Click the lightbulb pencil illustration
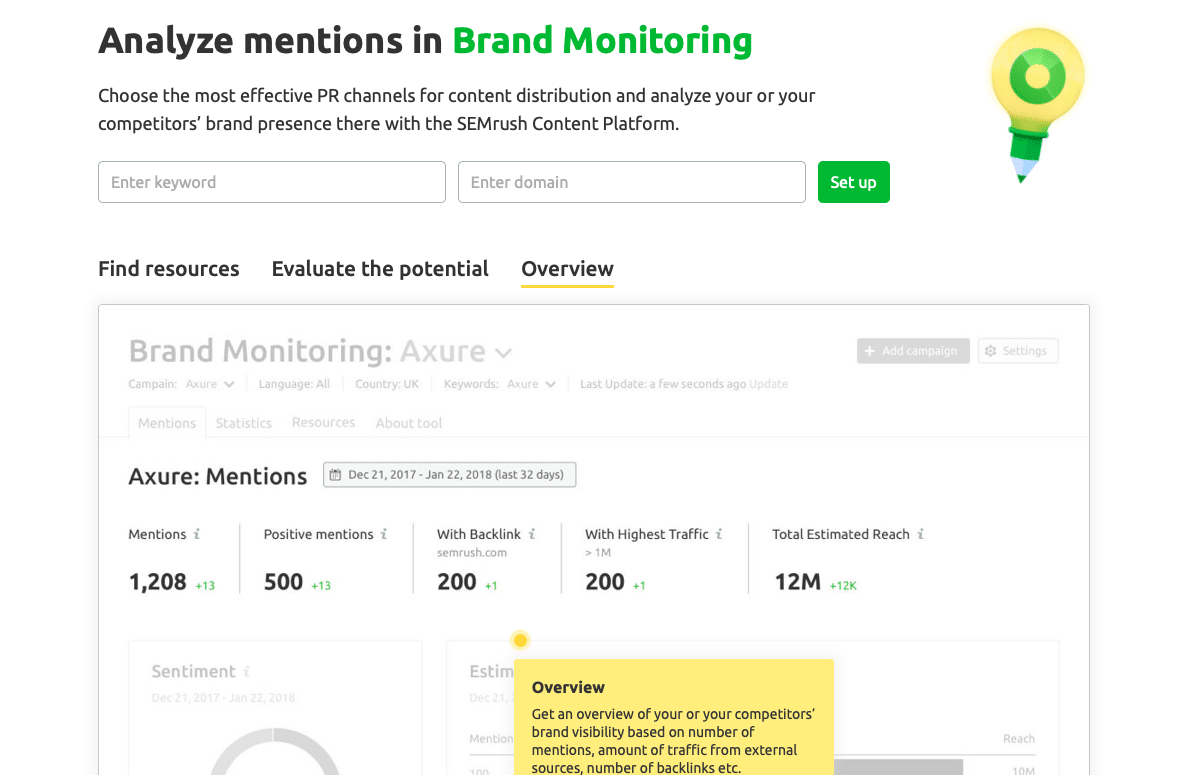The width and height of the screenshot is (1188, 775). [x=1037, y=105]
